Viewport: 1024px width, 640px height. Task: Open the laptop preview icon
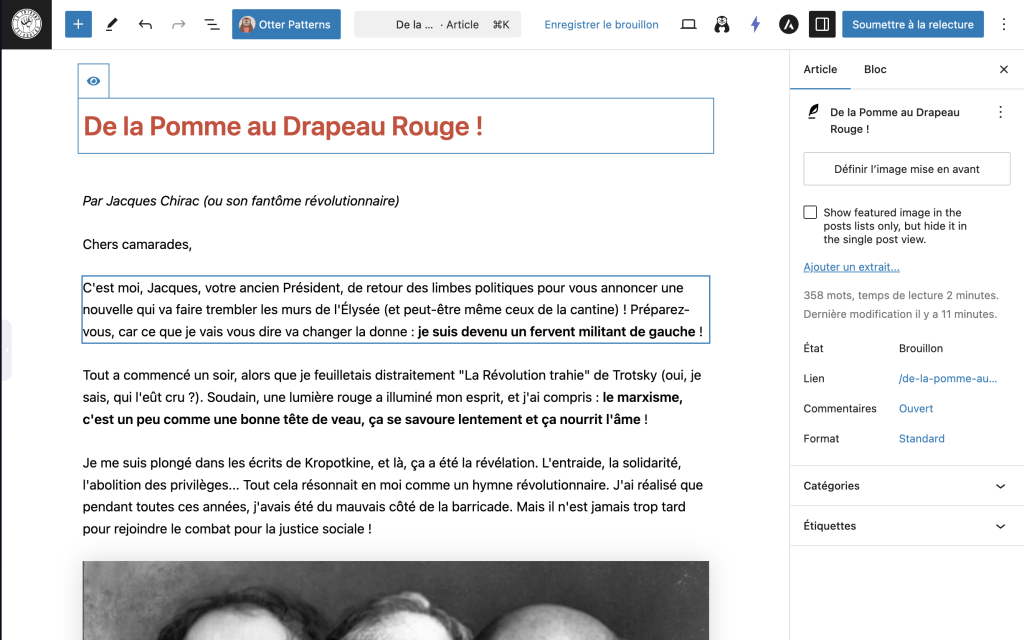pos(688,24)
